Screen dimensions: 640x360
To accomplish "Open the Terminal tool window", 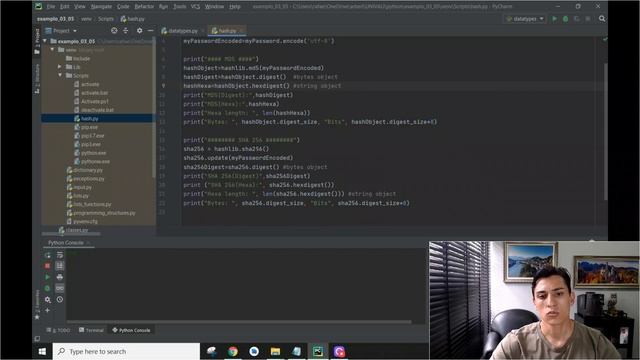I will 91,330.
